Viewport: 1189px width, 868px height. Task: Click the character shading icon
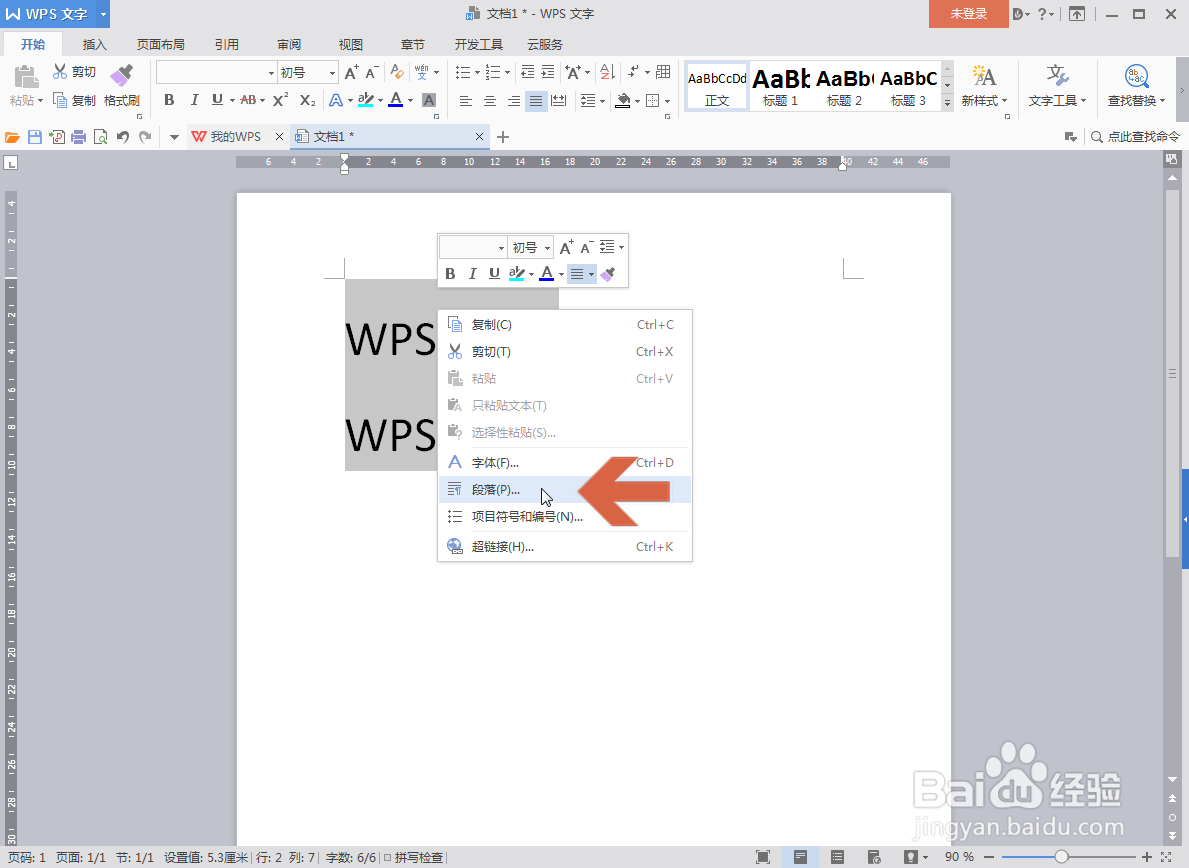(x=428, y=100)
